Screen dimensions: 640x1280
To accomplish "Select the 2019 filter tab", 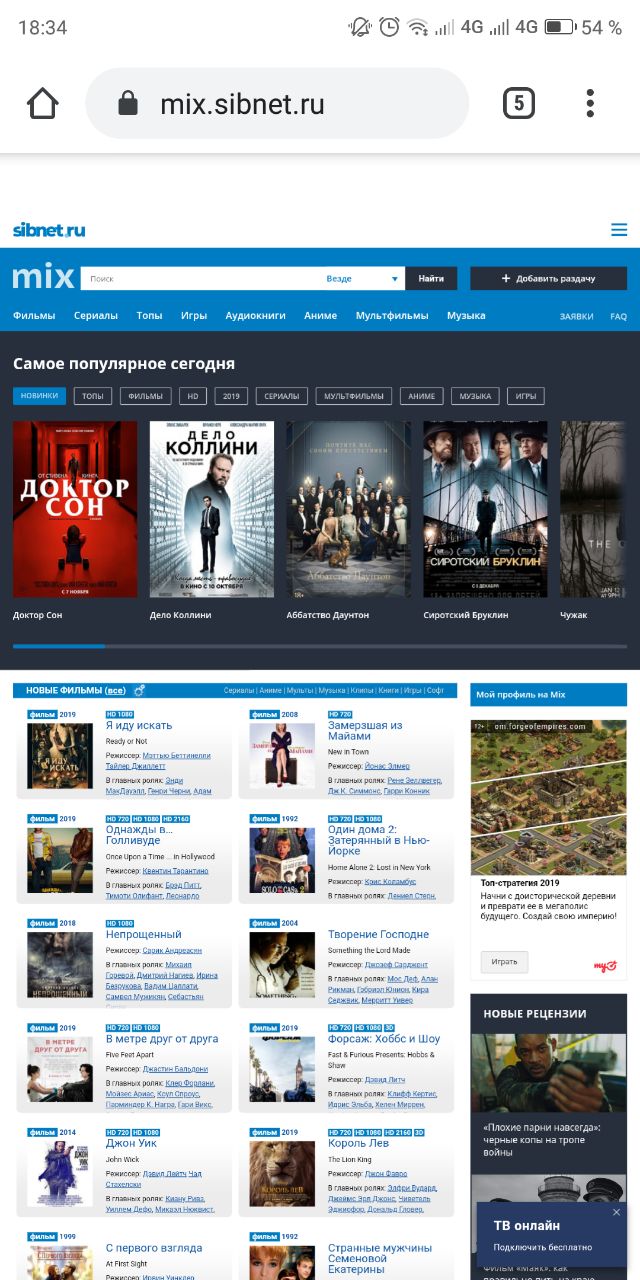I will pos(231,396).
